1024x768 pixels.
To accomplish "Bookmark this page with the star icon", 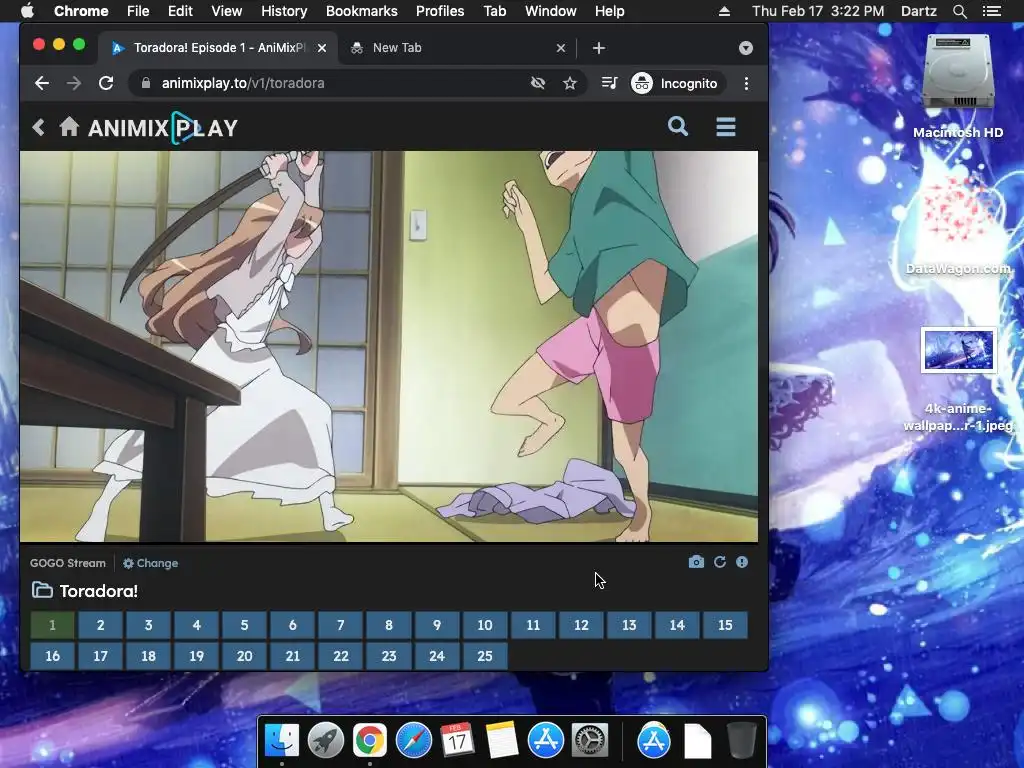I will [x=569, y=83].
